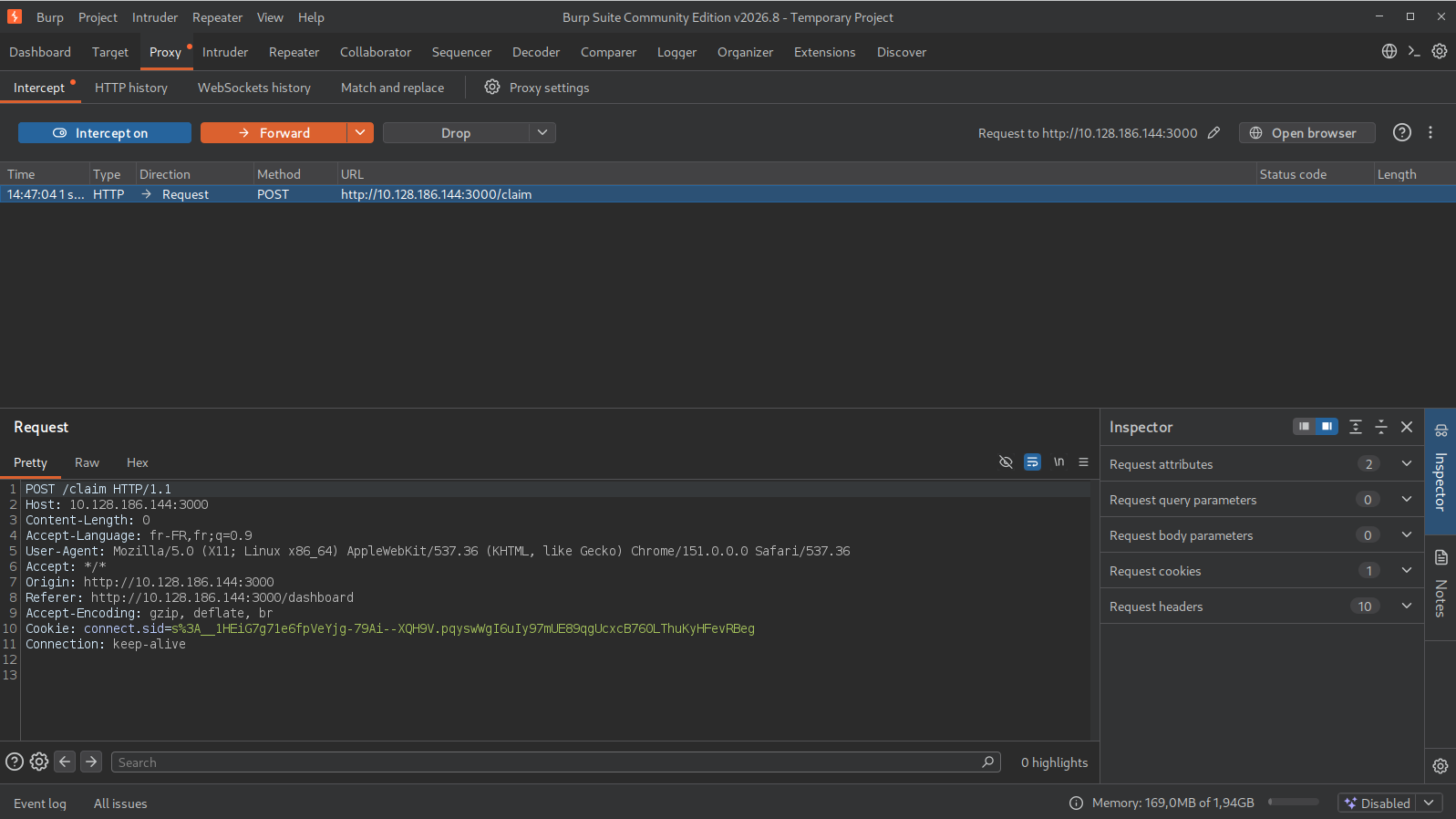Open the Match and replace tab
The image size is (1456, 819).
[392, 88]
